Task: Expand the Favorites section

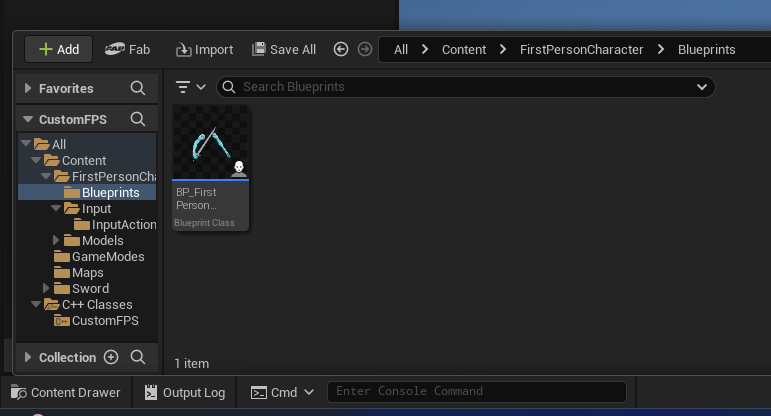Action: [28, 88]
